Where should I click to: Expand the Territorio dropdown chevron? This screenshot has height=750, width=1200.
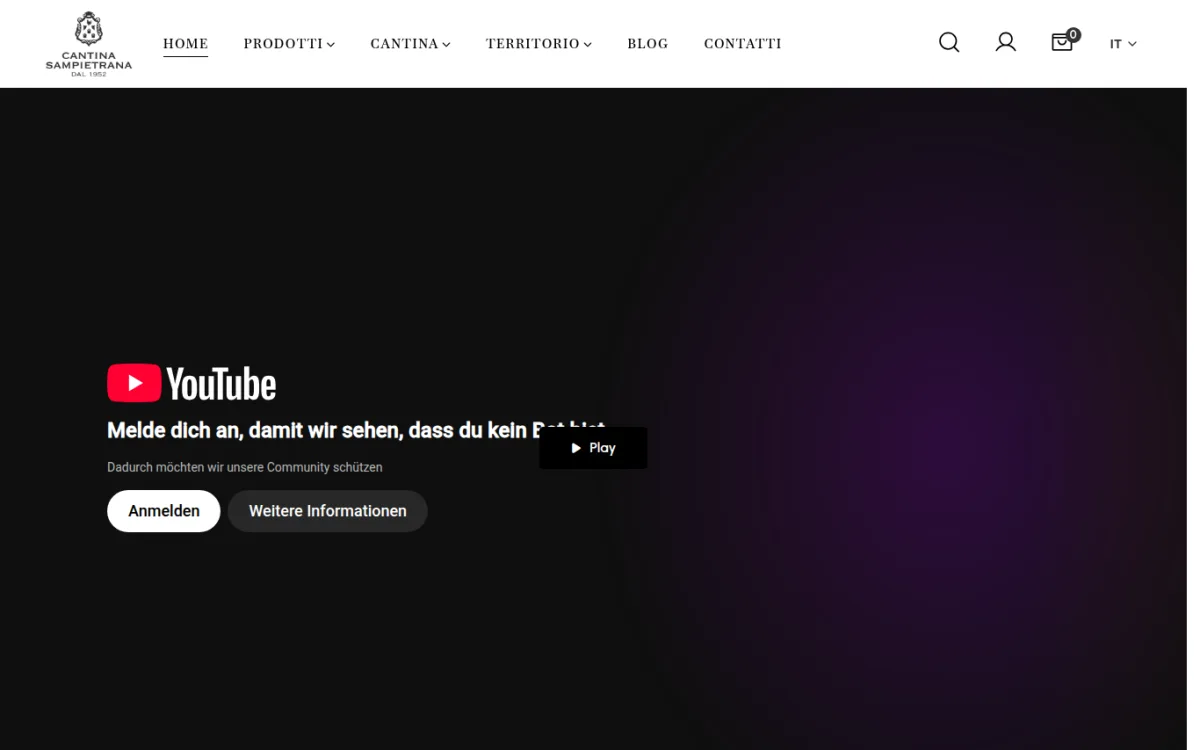[588, 44]
